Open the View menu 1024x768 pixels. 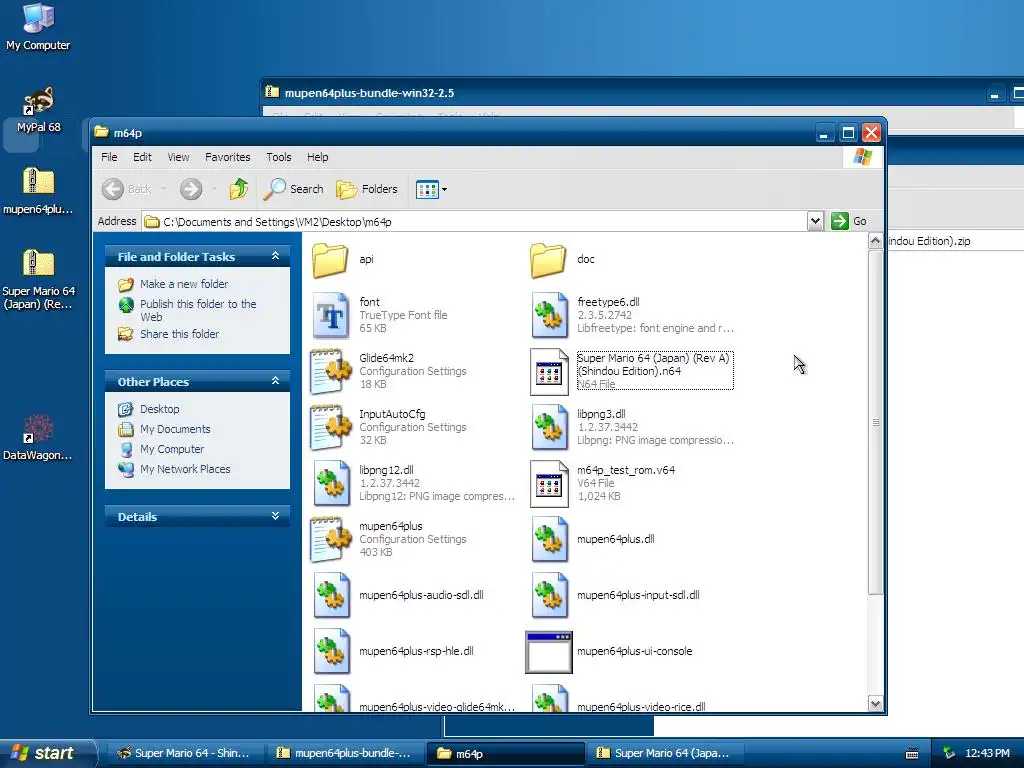[178, 157]
